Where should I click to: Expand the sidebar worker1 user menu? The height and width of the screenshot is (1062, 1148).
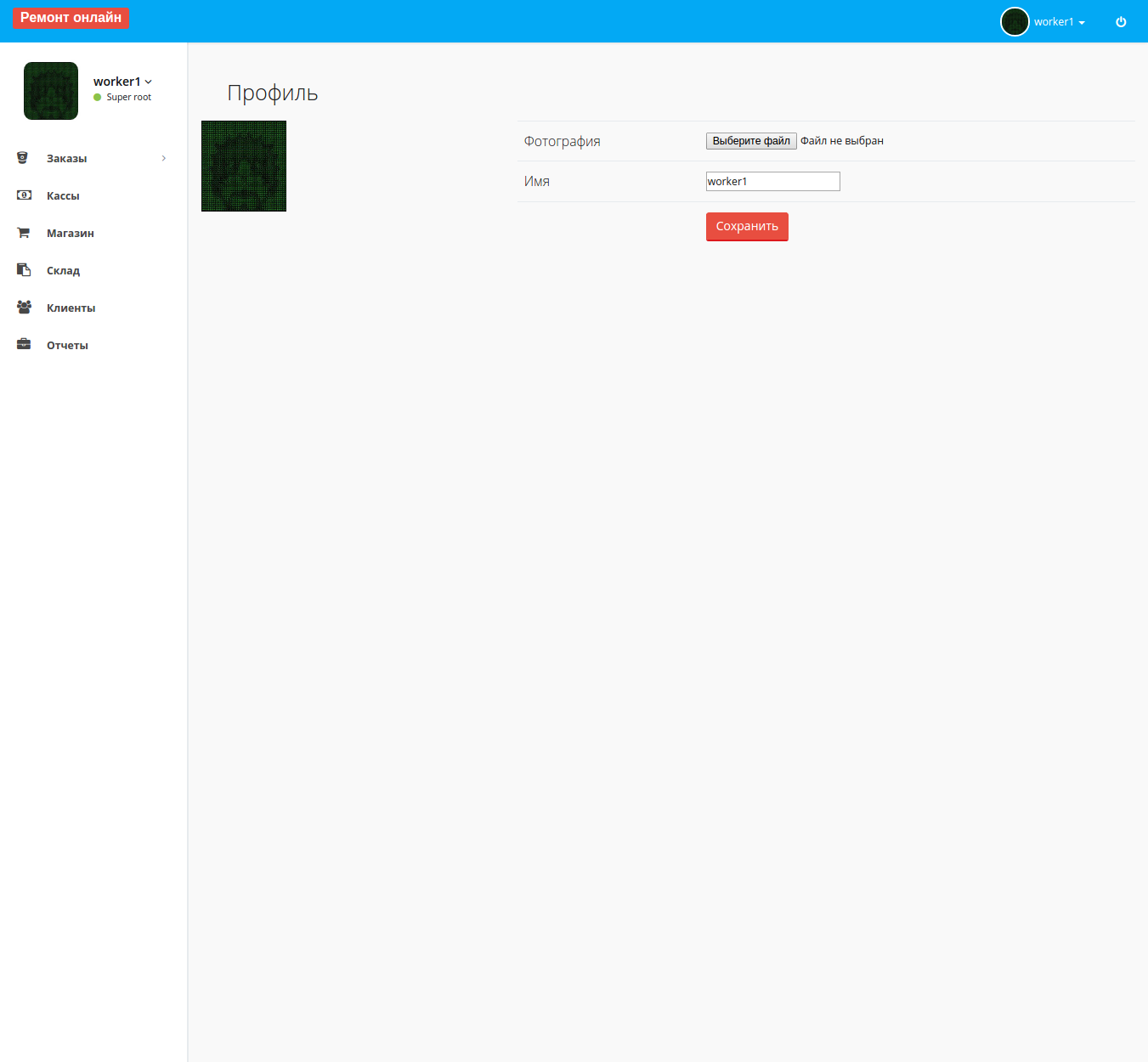122,82
